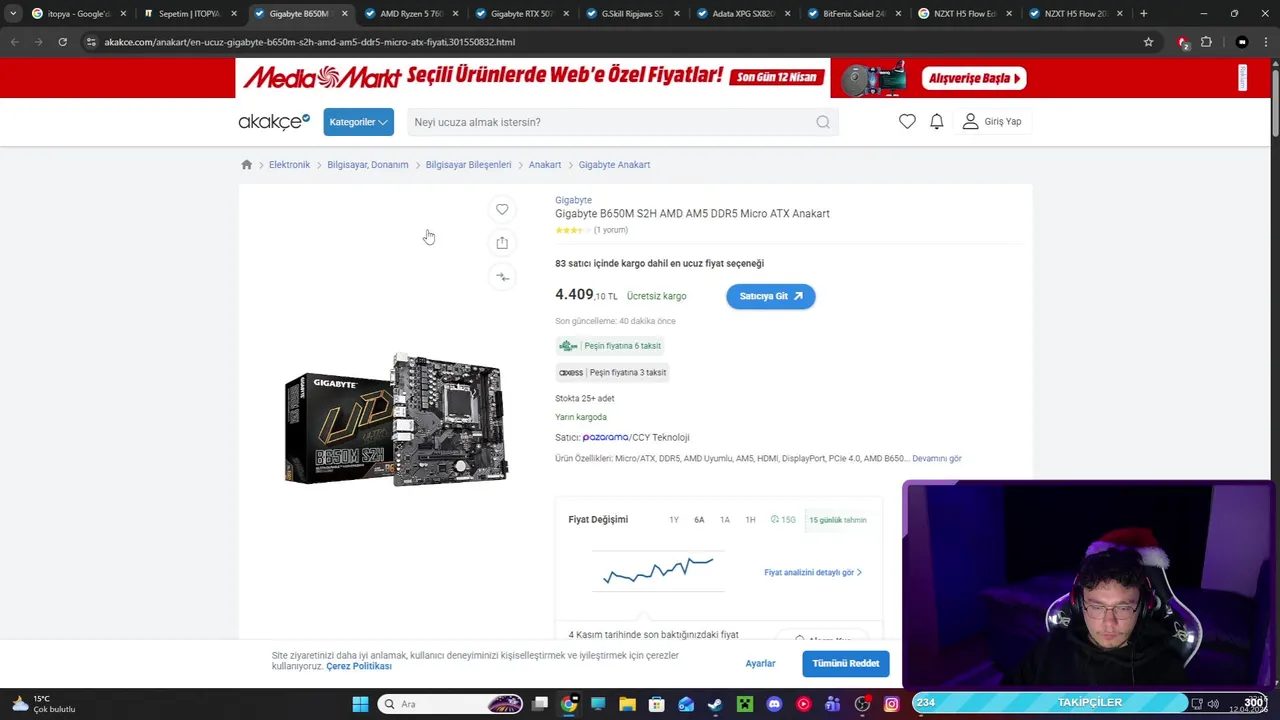Click the Gigabyte B650M S2H product image
Screen dimensions: 1280x720
coord(396,419)
